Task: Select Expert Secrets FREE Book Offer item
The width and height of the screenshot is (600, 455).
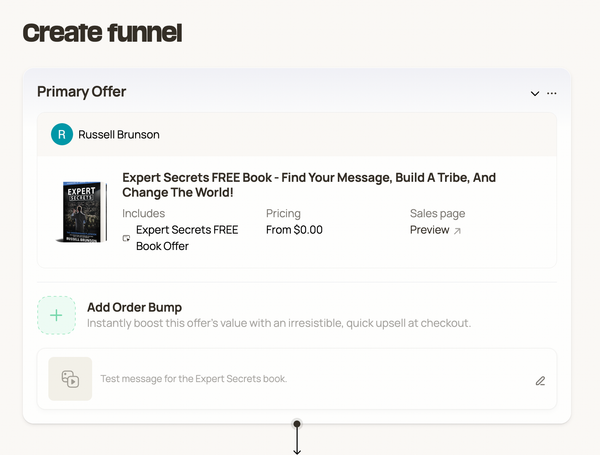Action: 187,238
